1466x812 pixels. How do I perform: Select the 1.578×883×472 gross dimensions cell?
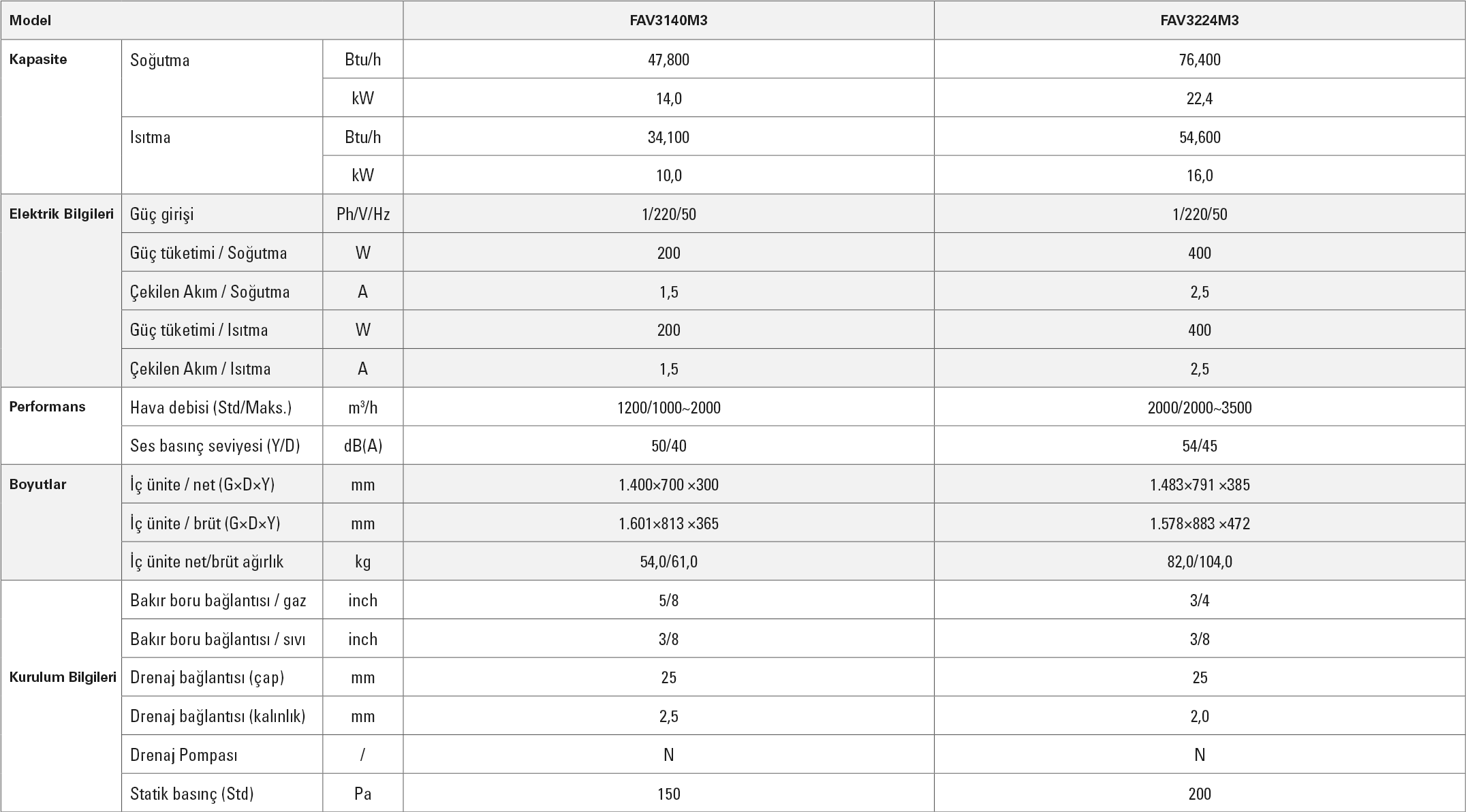[x=1199, y=524]
